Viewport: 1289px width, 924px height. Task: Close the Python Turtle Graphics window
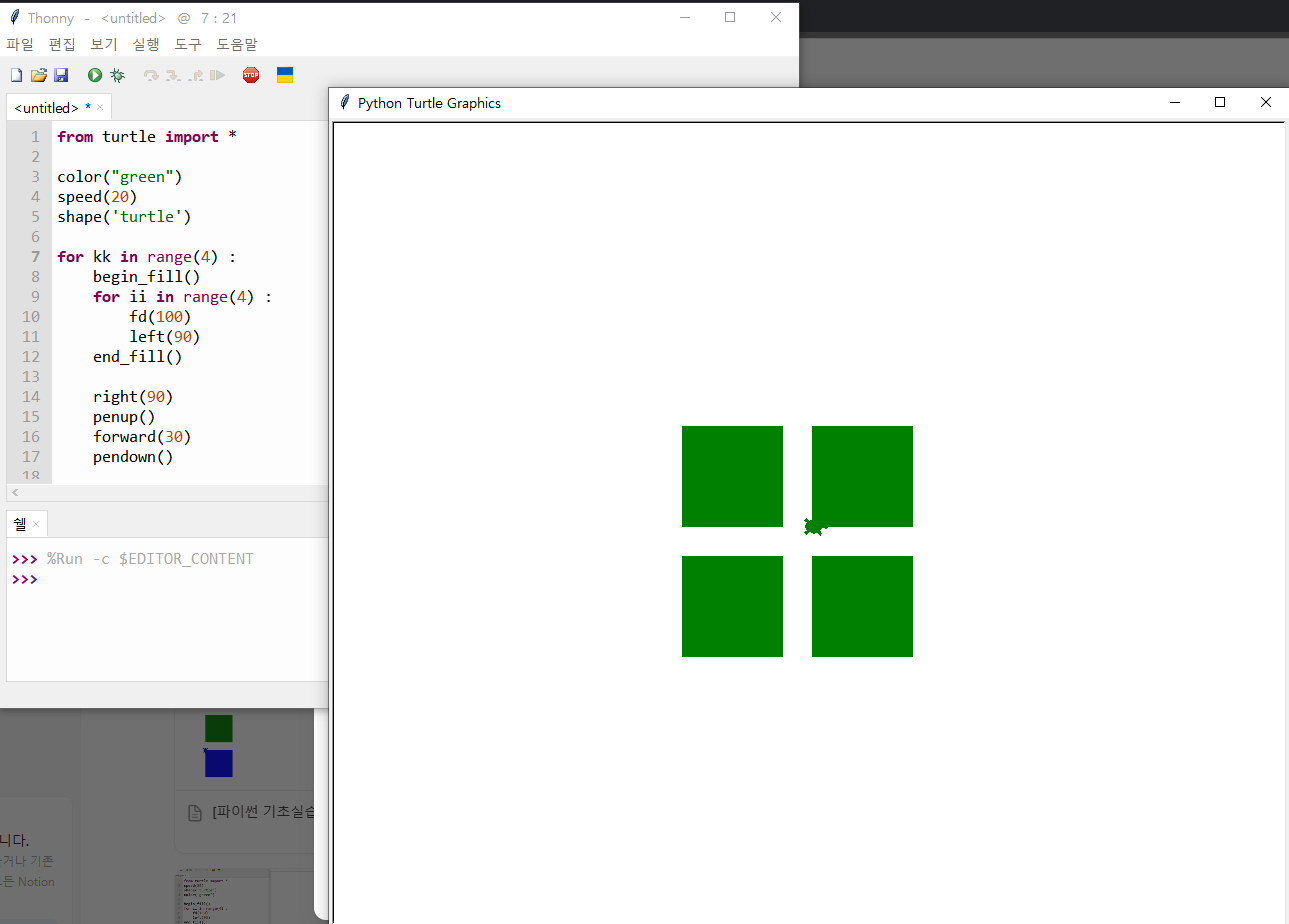[x=1266, y=102]
